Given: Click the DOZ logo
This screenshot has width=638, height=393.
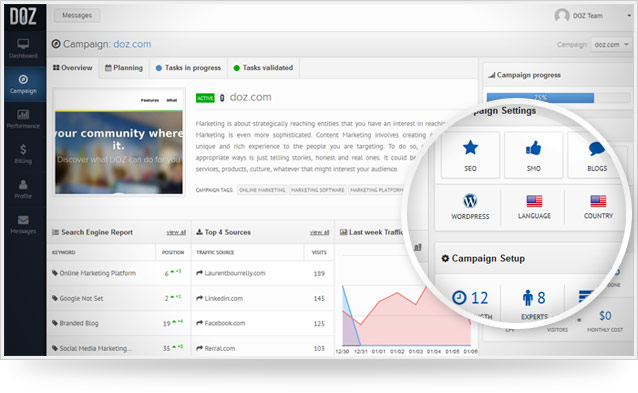Looking at the screenshot, I should pyautogui.click(x=23, y=16).
